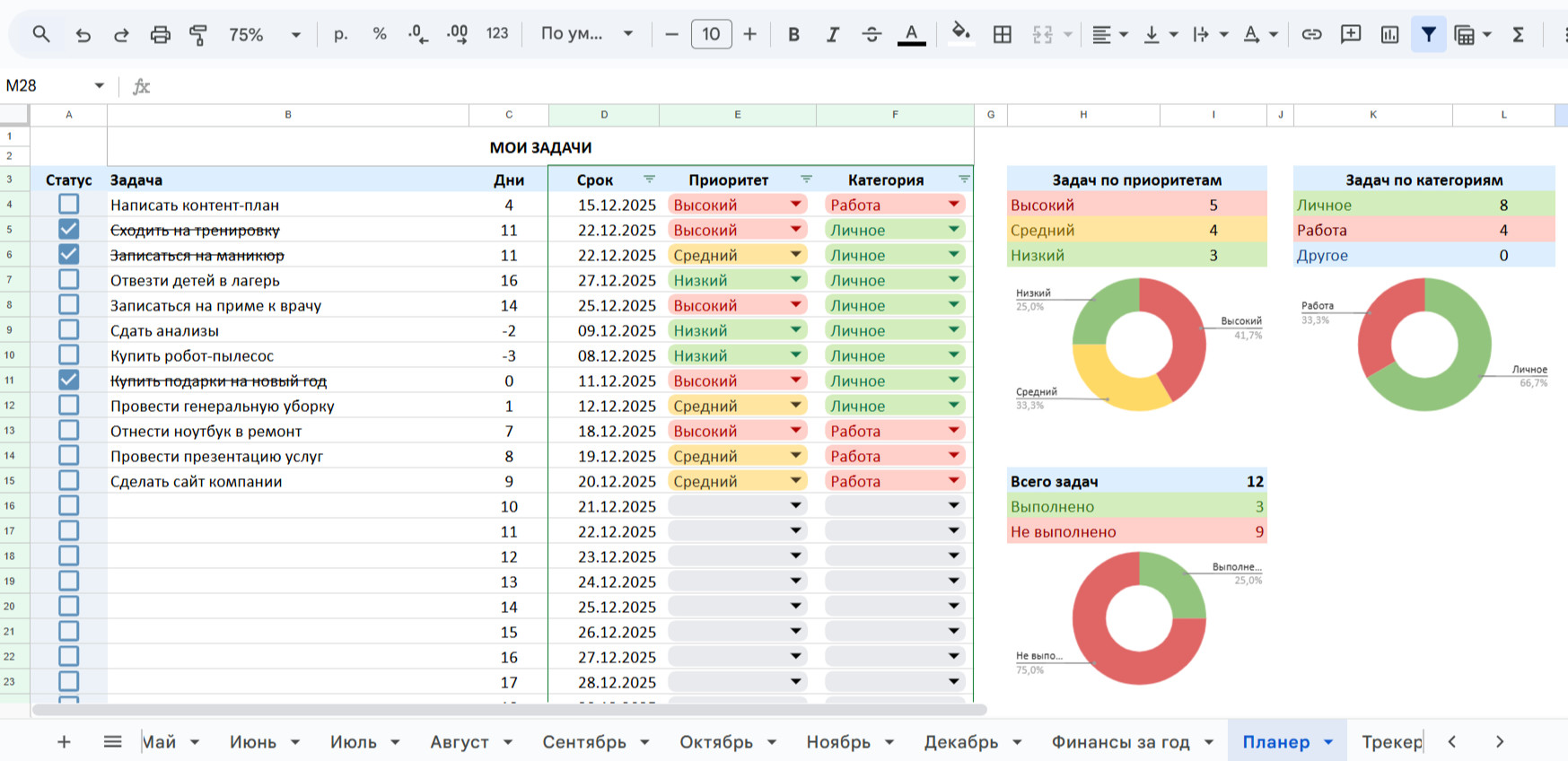This screenshot has height=761, width=1568.
Task: Open priority dropdown for Отвезти детей в лагерь
Action: pyautogui.click(x=795, y=280)
